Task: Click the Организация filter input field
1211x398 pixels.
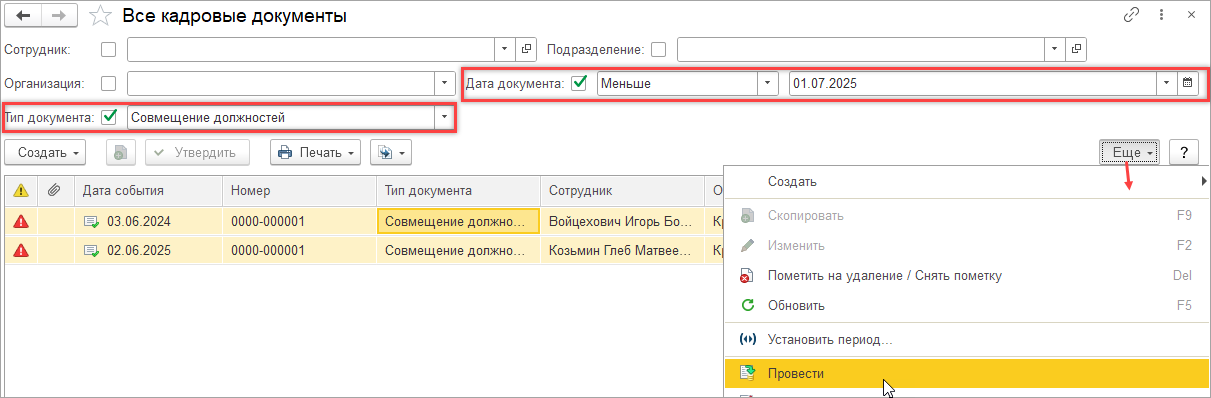Action: tap(281, 83)
